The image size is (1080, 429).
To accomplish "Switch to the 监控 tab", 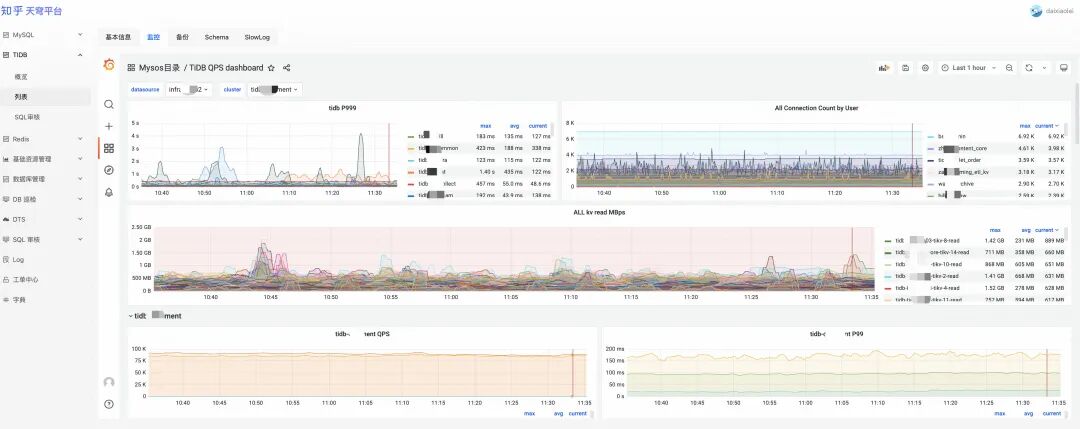I will pos(153,37).
